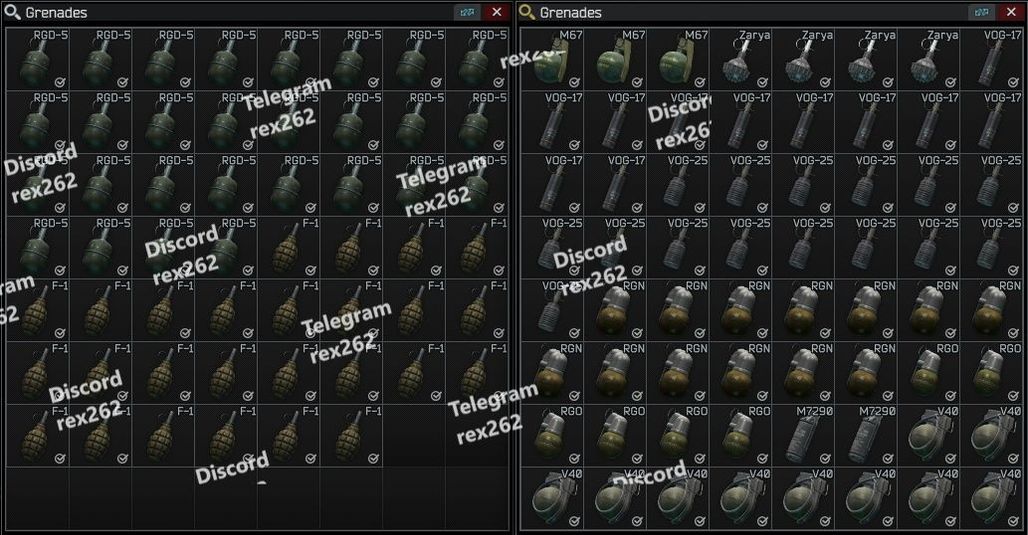Pick the M7290 grenade adjacent to the V40
This screenshot has width=1028, height=535.
[x=865, y=435]
